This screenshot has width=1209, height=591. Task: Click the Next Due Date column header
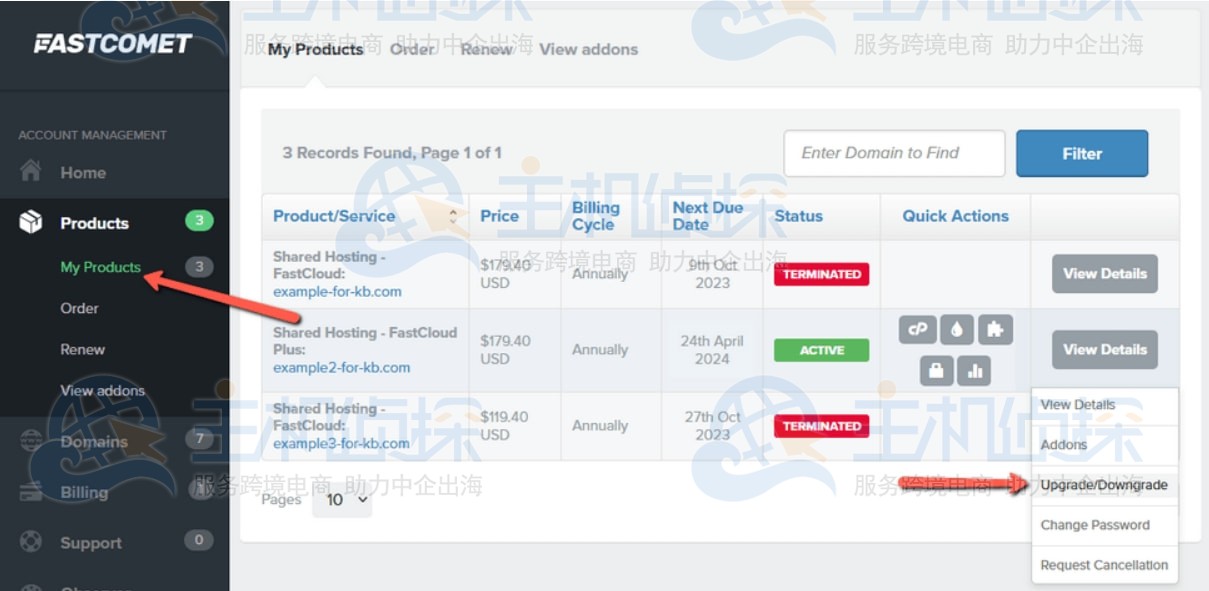pos(708,216)
